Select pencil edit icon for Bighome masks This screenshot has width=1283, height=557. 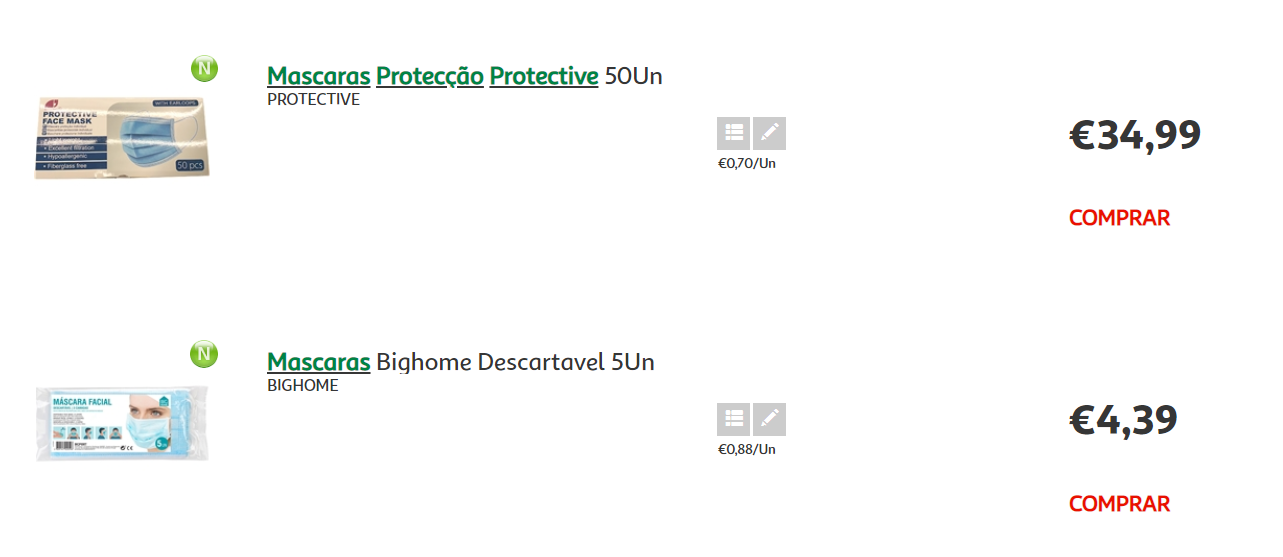769,419
